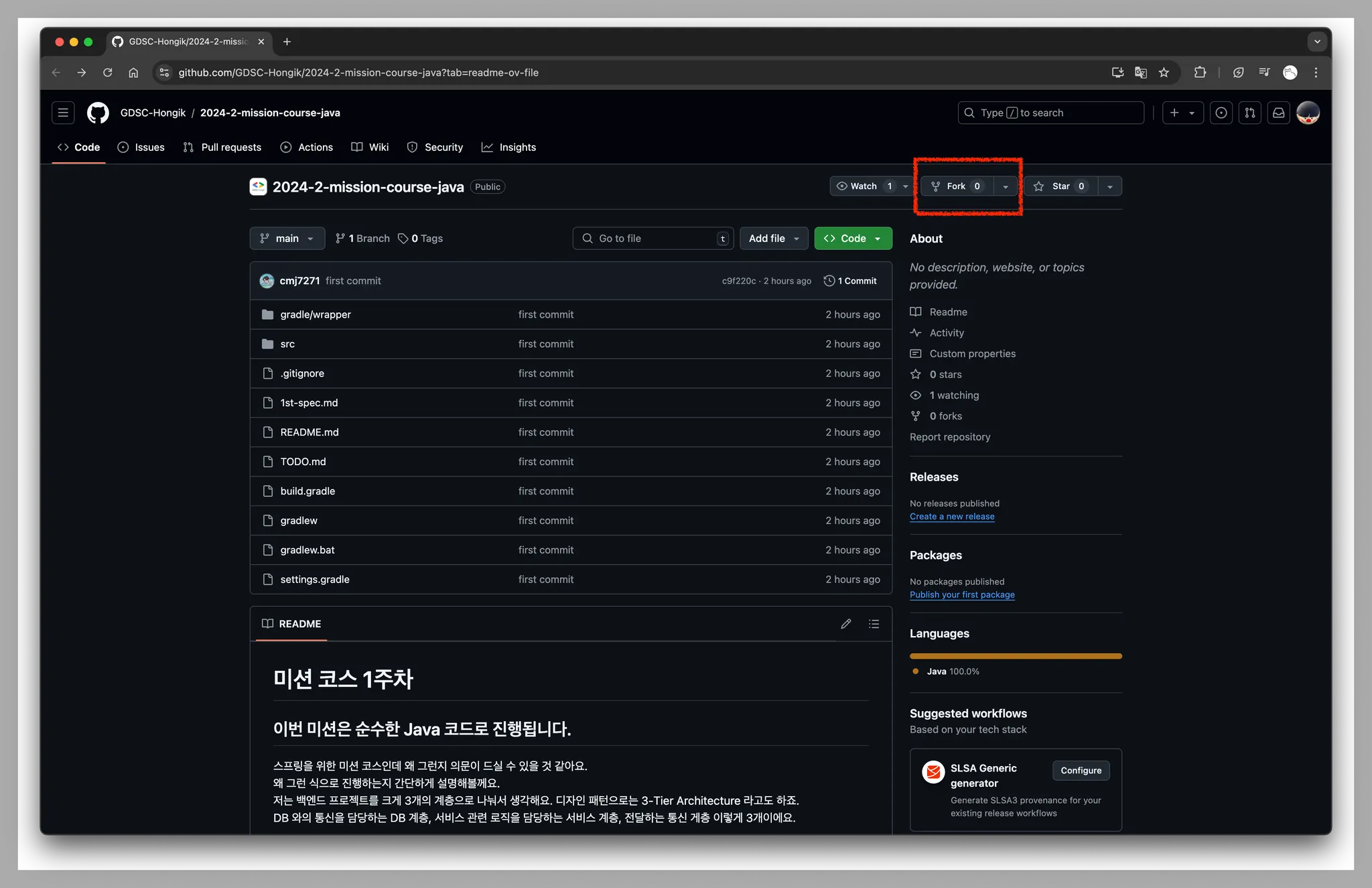Expand the green Code dropdown
The width and height of the screenshot is (1372, 888).
(853, 239)
